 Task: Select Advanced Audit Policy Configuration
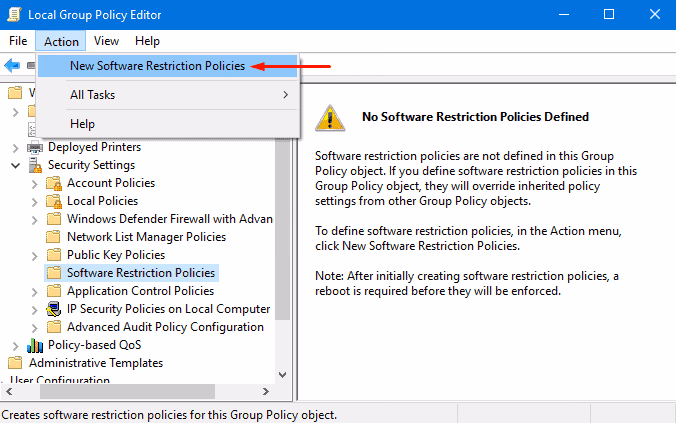[165, 327]
